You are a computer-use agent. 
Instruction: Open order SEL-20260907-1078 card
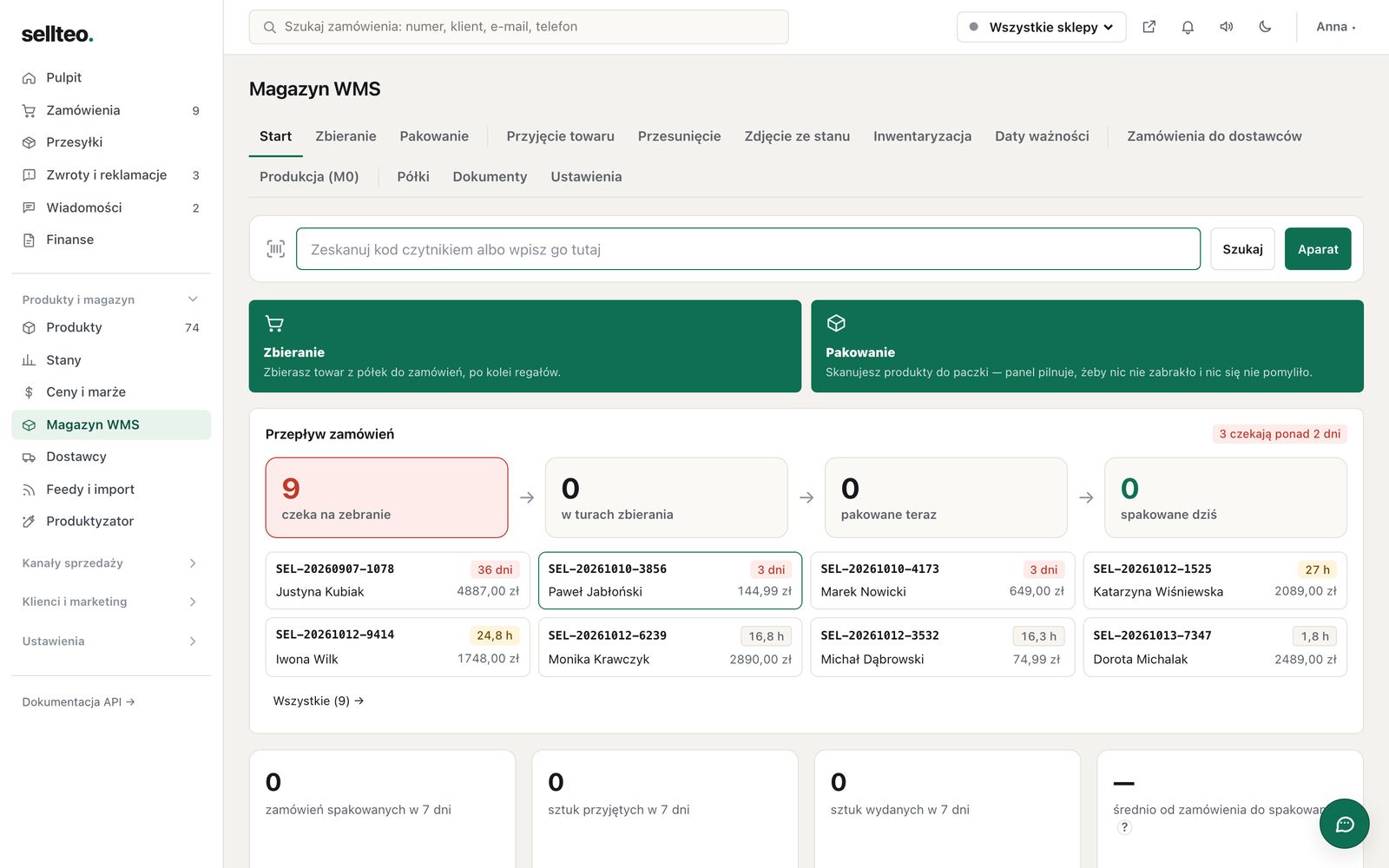(x=398, y=581)
